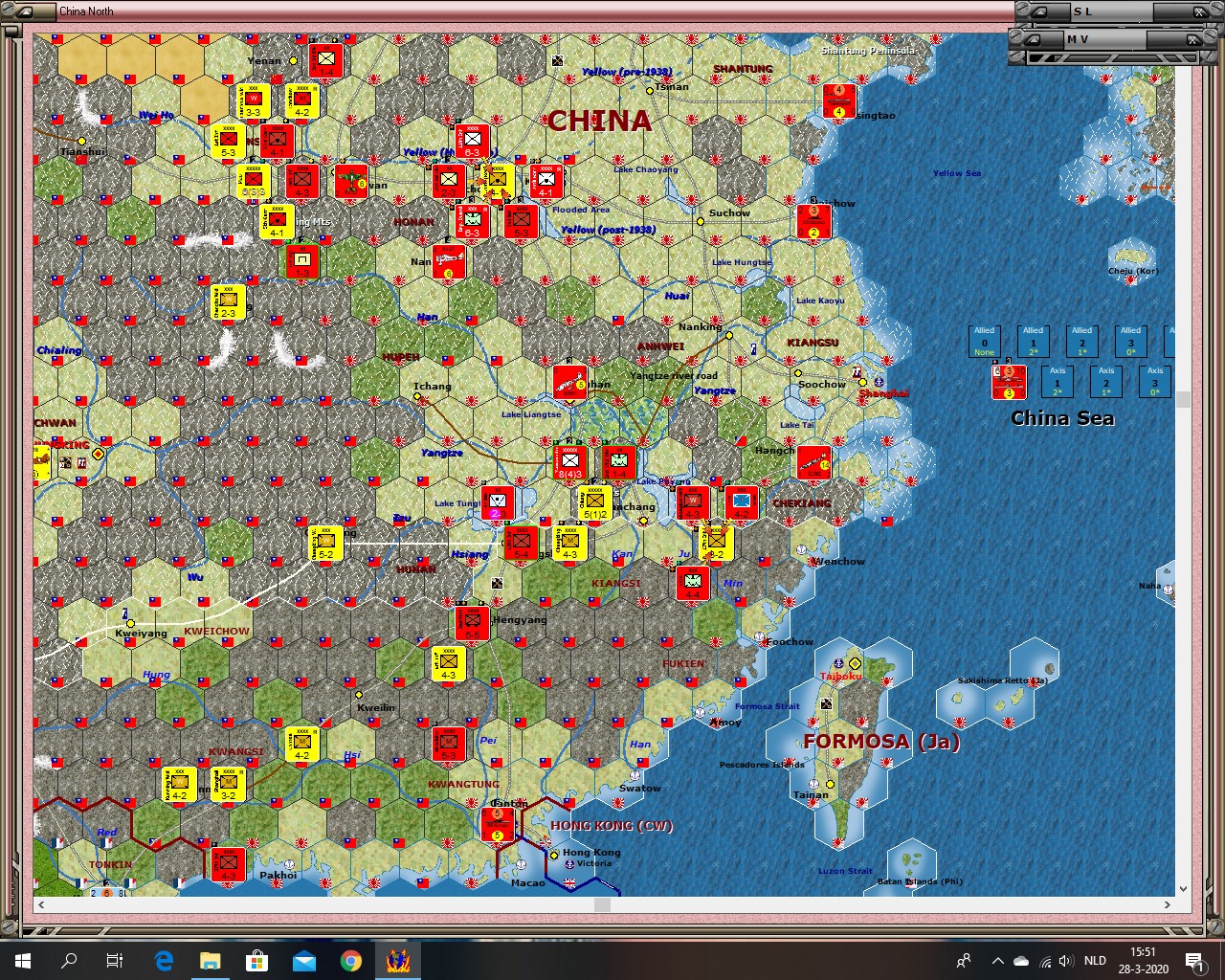Click the Kweiyang city name

click(x=141, y=633)
